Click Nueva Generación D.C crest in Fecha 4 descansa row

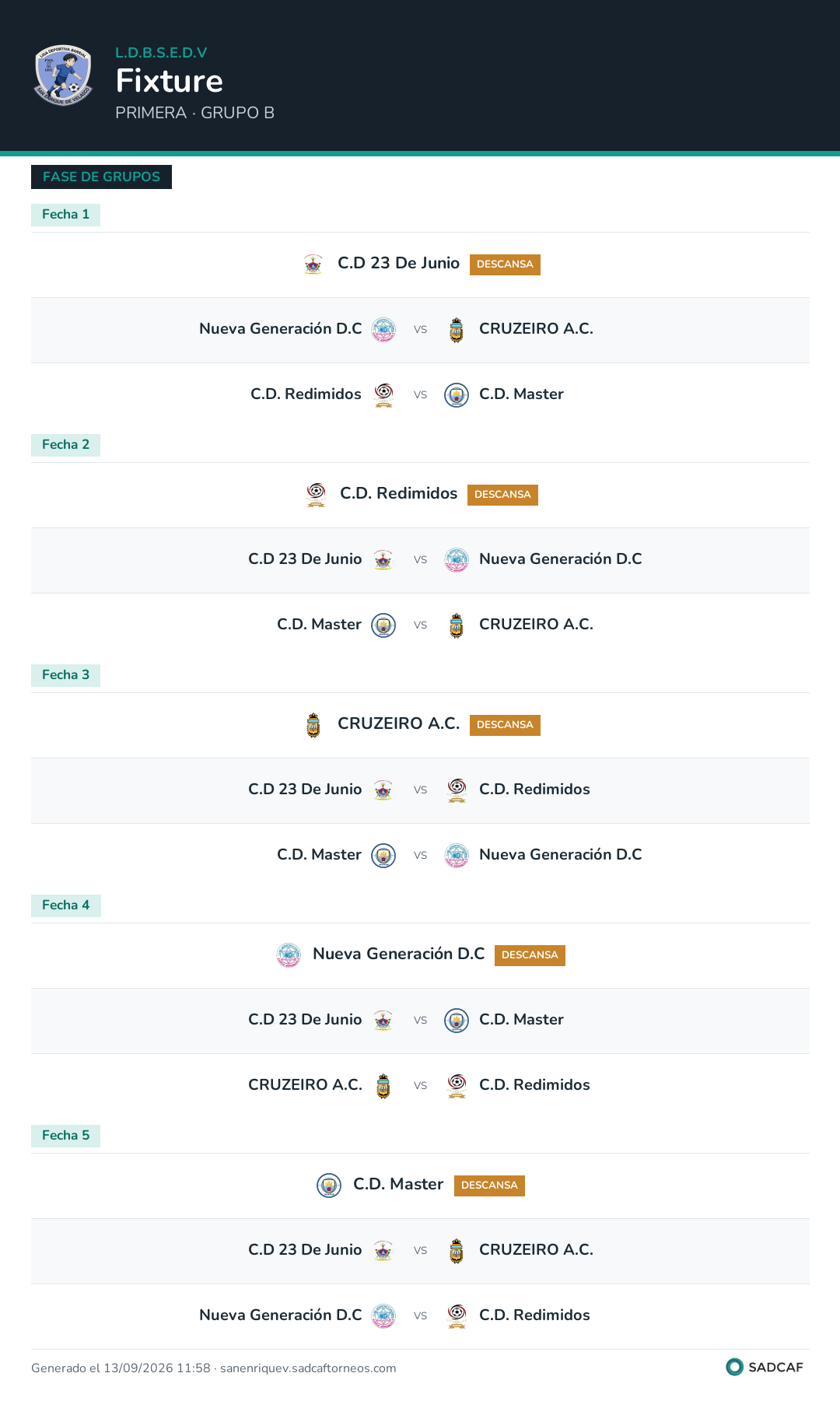pos(289,955)
